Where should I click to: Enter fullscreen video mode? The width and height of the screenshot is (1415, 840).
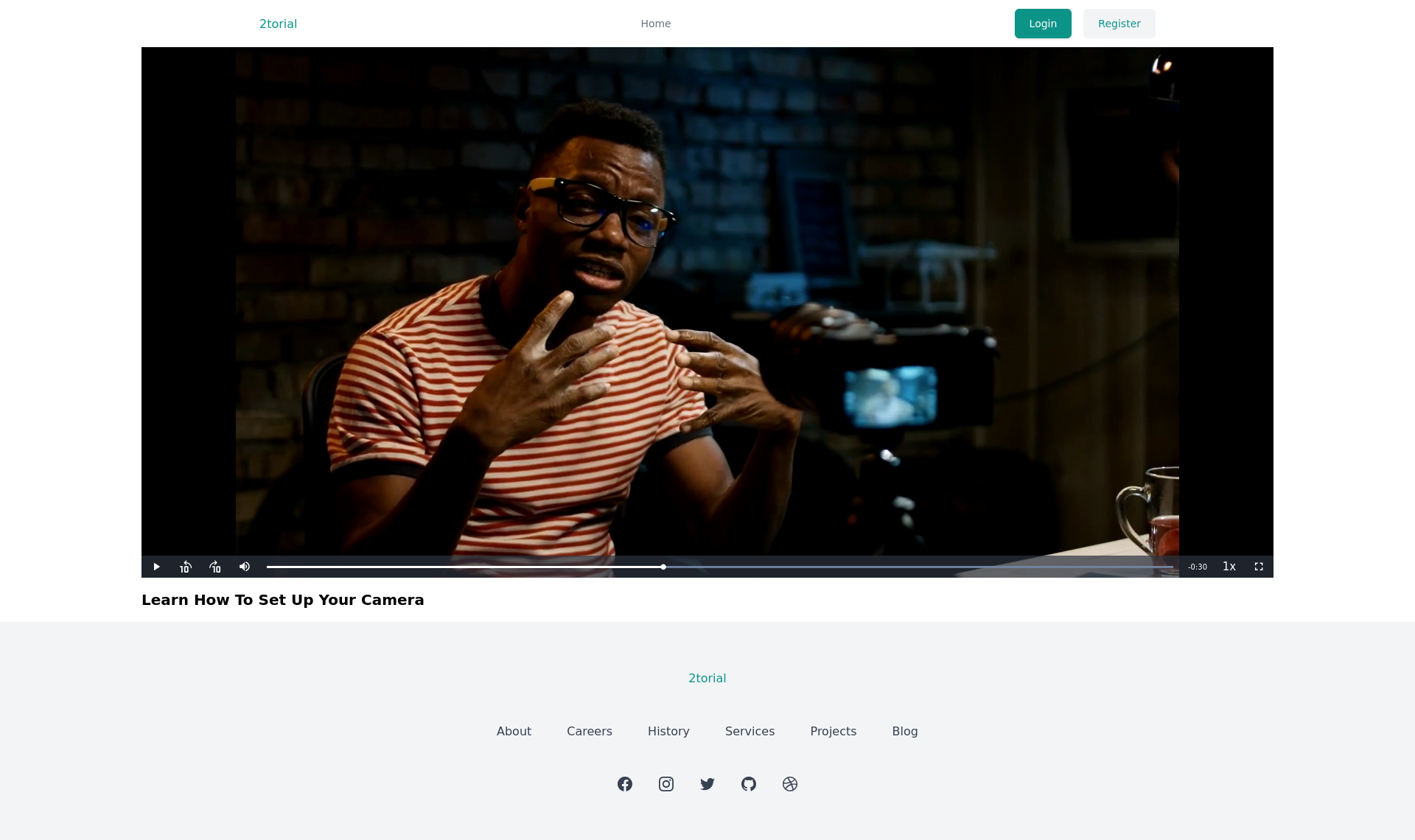coord(1259,567)
